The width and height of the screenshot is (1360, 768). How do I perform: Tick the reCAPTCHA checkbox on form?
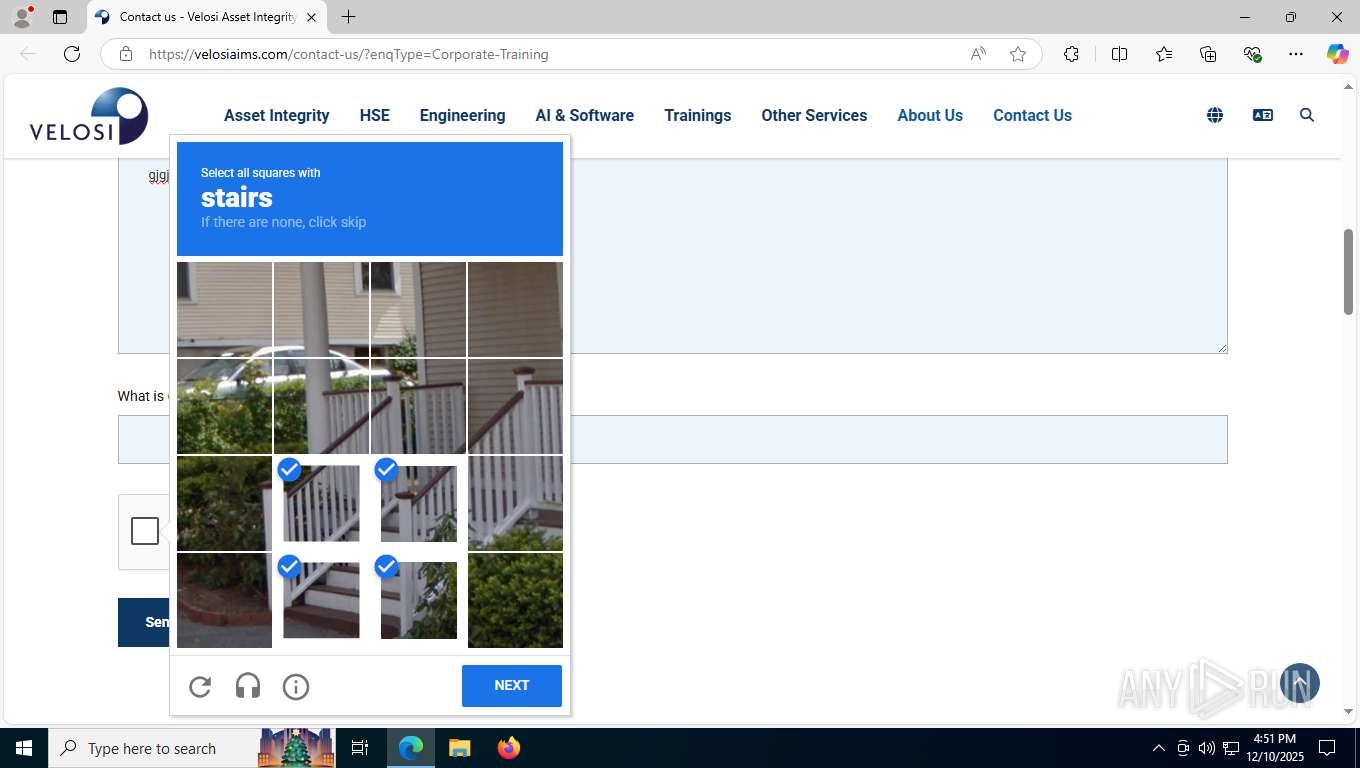(x=145, y=531)
